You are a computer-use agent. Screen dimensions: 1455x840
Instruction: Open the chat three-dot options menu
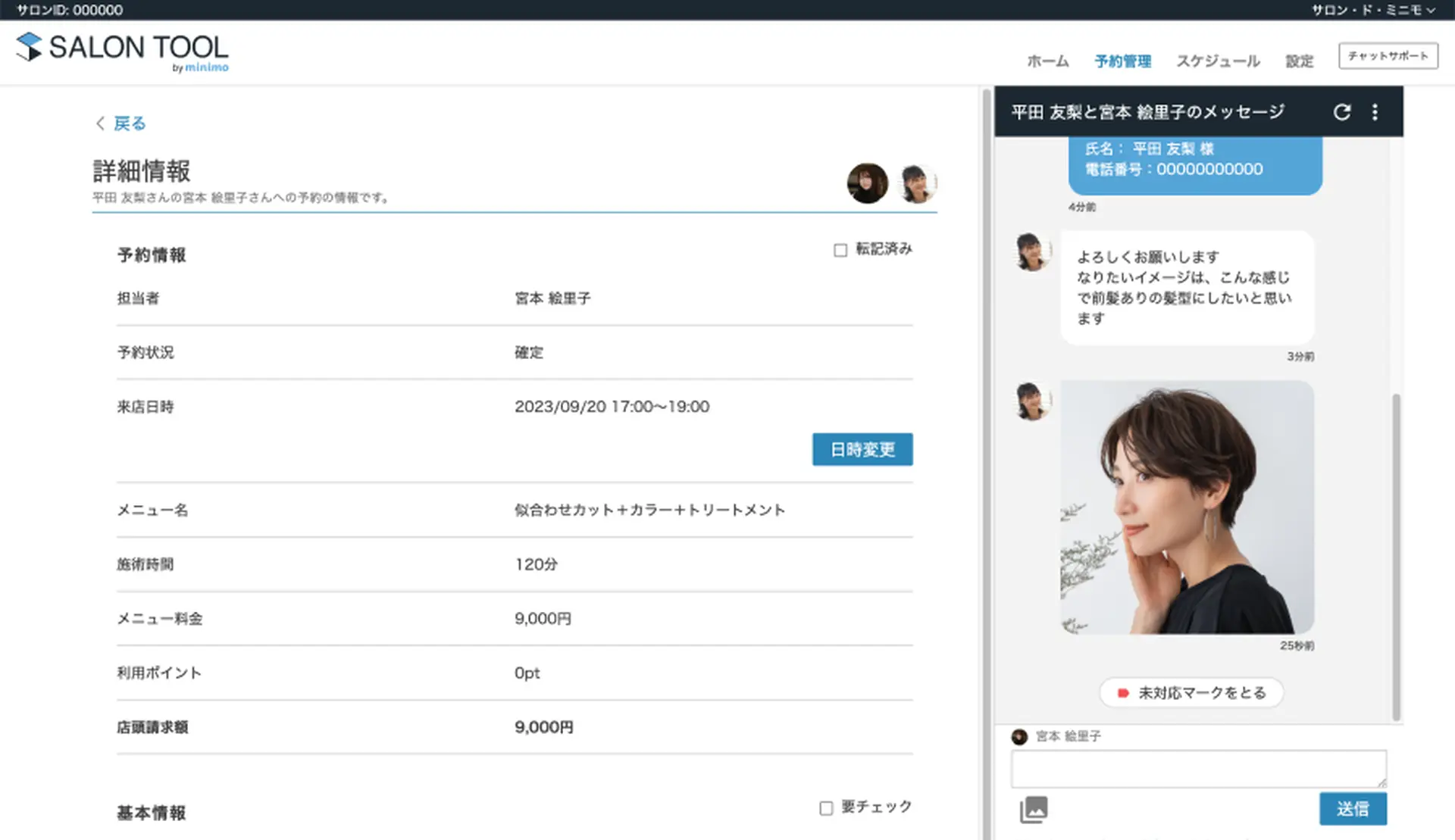click(x=1375, y=112)
